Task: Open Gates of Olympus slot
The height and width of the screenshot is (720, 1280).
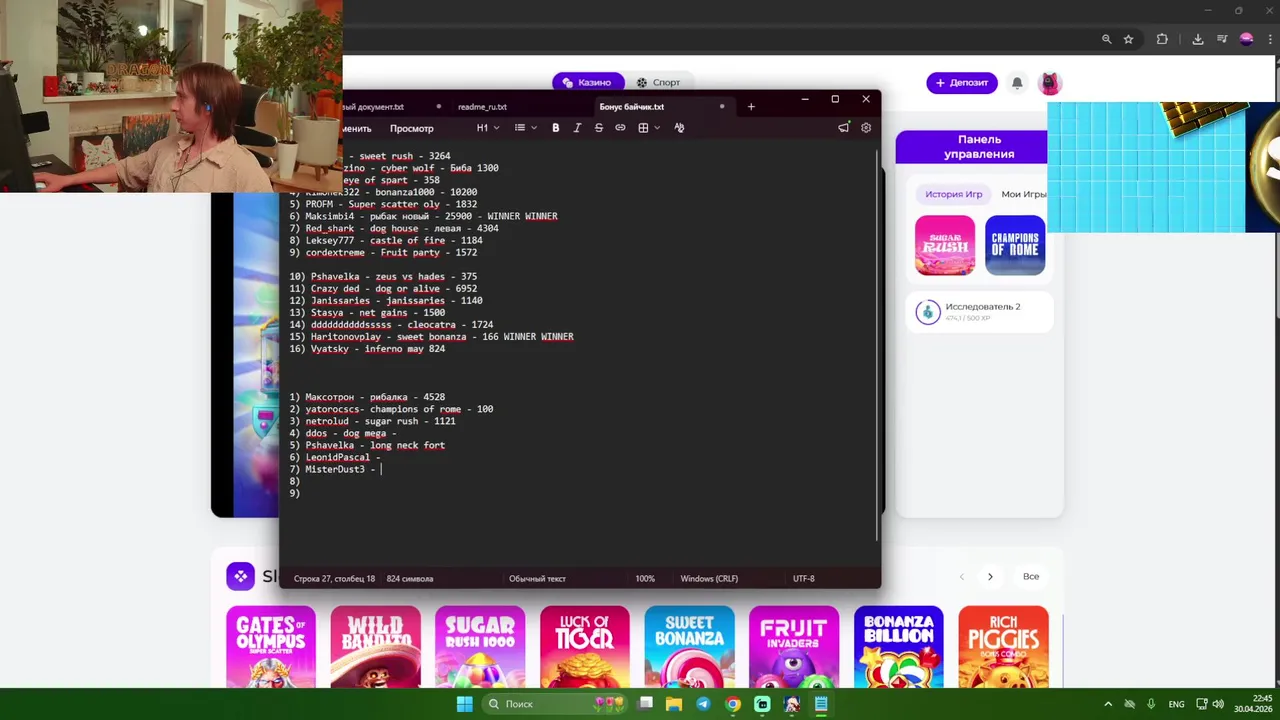Action: pos(271,647)
